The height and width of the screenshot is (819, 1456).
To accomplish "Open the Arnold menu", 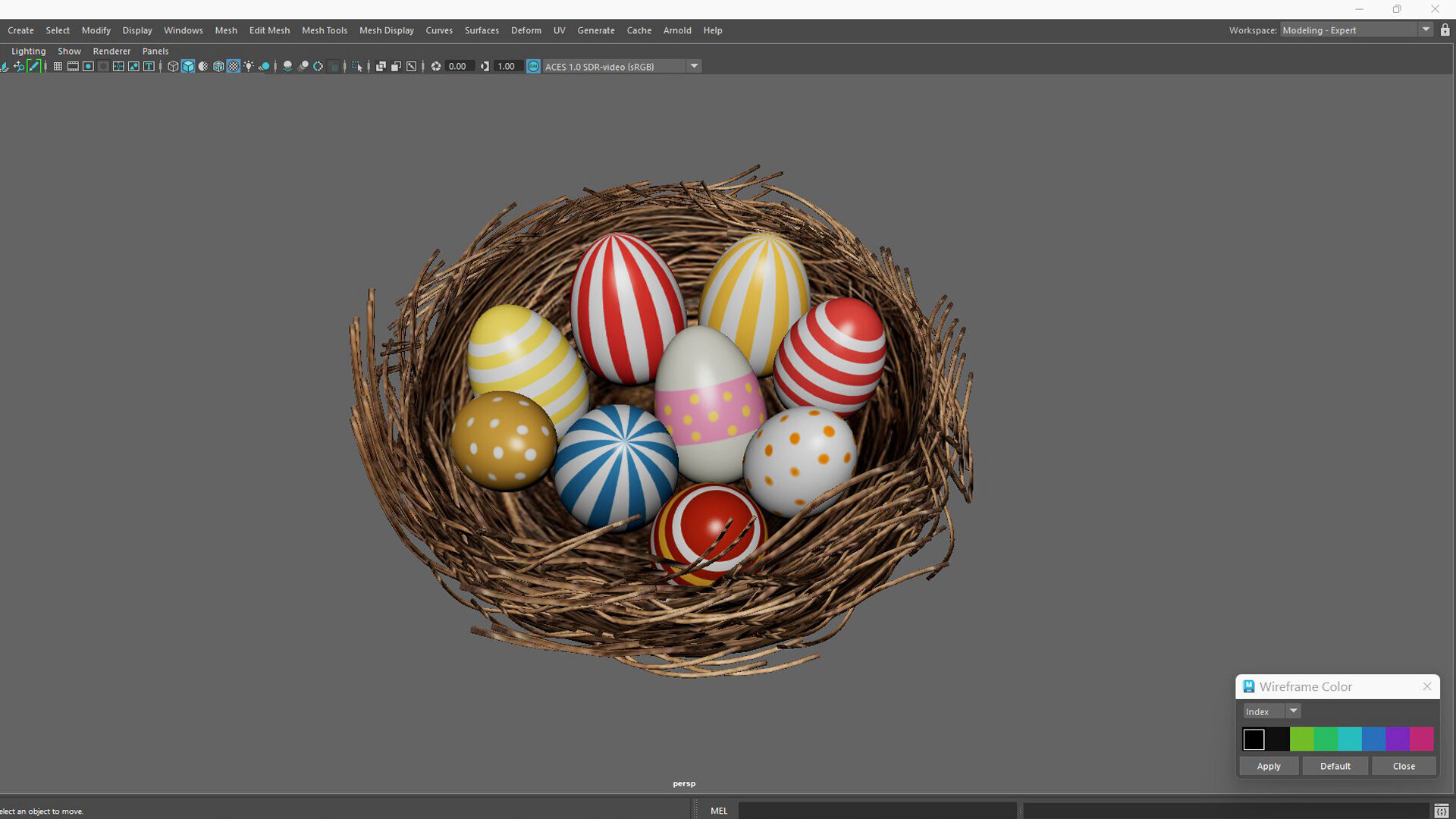I will coord(677,30).
